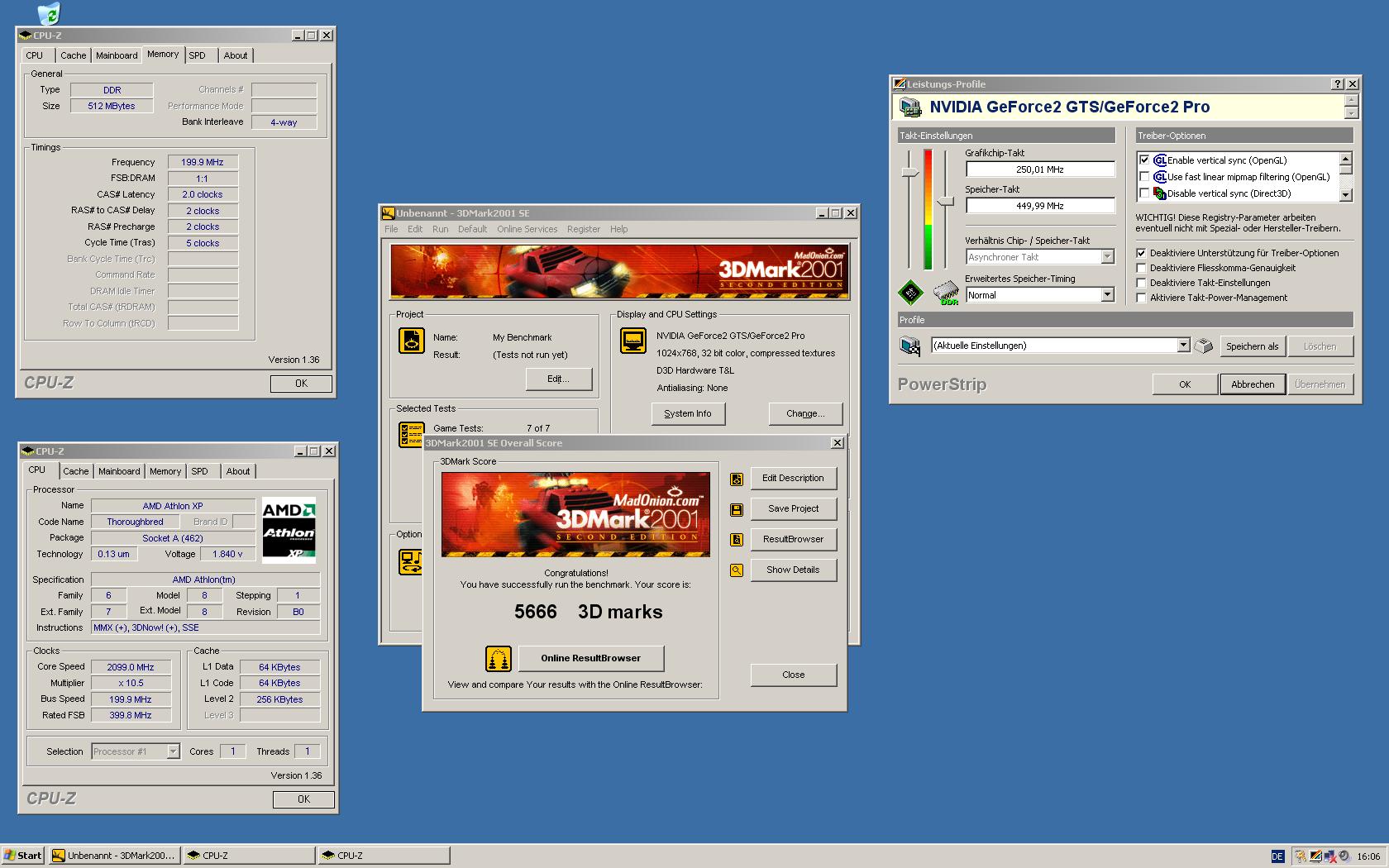Enable Disable vertical sync (Direct3D)
The width and height of the screenshot is (1389, 868).
1144,193
